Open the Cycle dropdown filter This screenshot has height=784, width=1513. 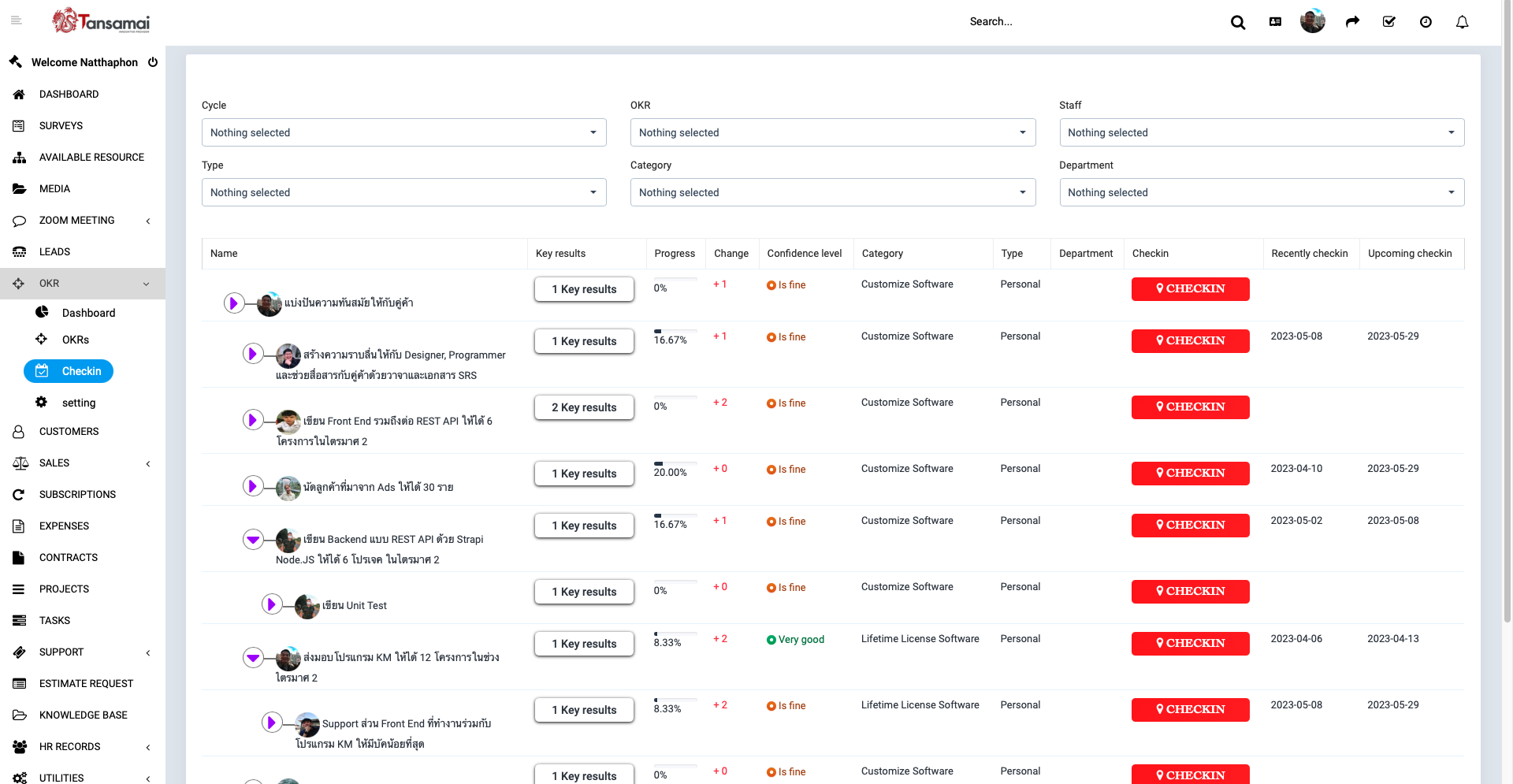(403, 132)
